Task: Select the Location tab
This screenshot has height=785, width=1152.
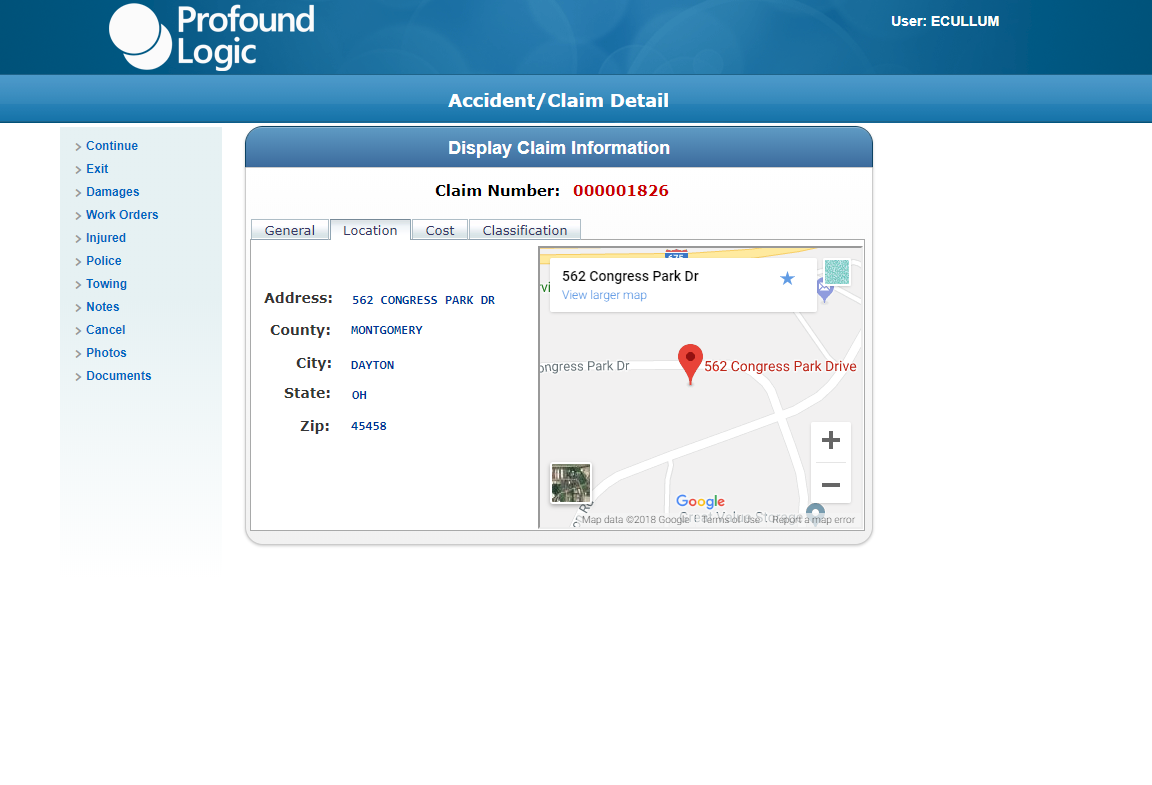Action: (370, 230)
